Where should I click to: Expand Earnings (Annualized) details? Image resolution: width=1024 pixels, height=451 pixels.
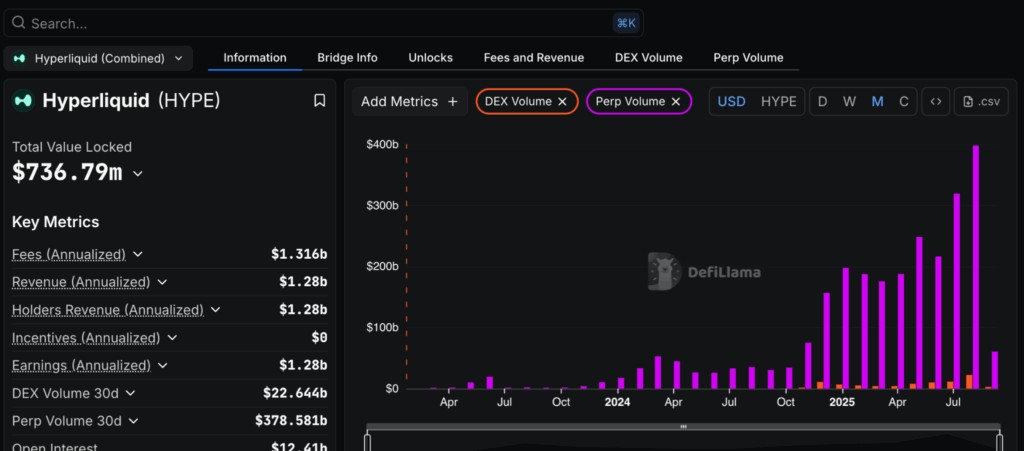(x=163, y=365)
